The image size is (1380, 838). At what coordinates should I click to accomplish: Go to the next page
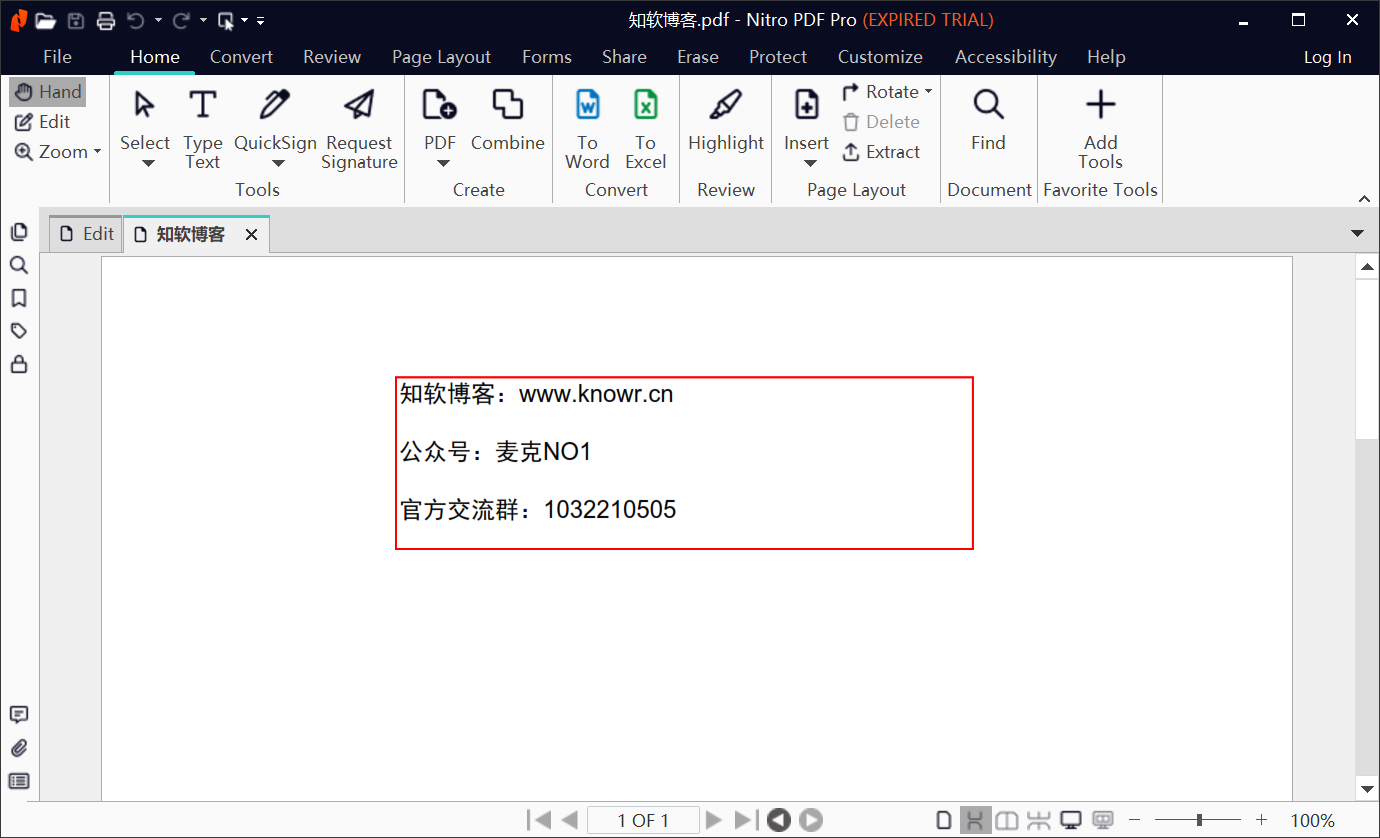click(713, 820)
